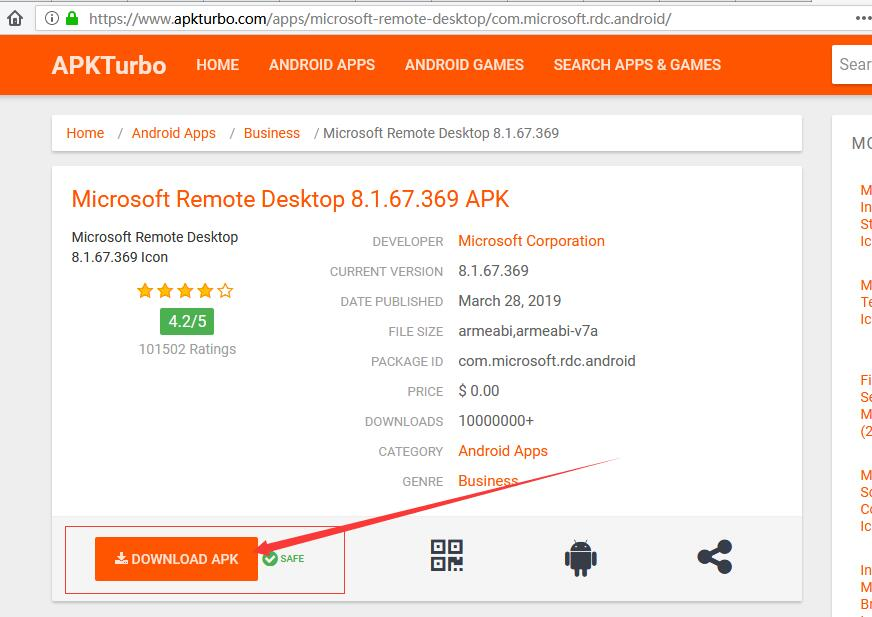Click the Android robot icon
Screen dimensions: 872x617
click(581, 557)
